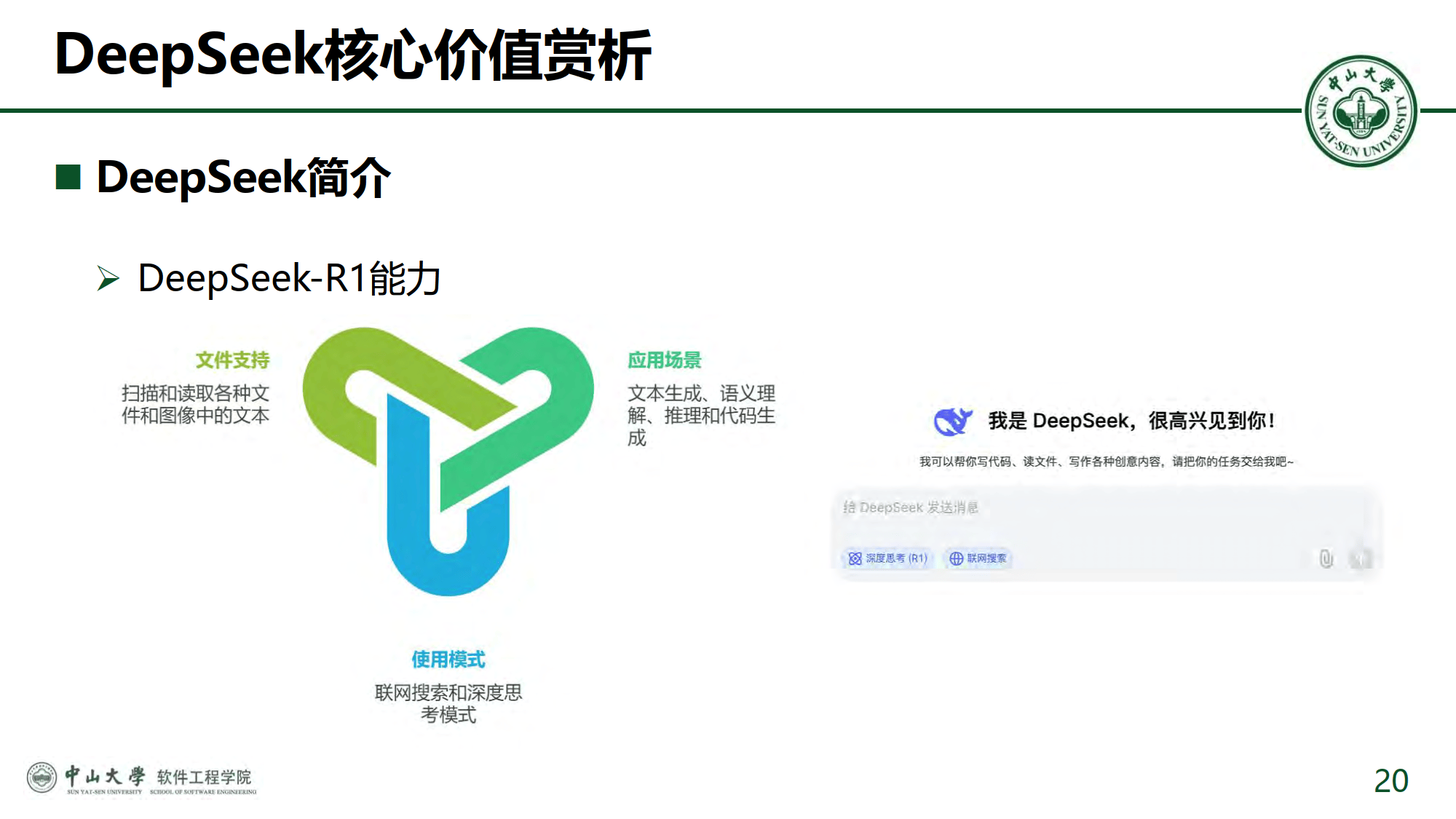Click the 应用场景 label
The image size is (1456, 819).
[x=665, y=360]
